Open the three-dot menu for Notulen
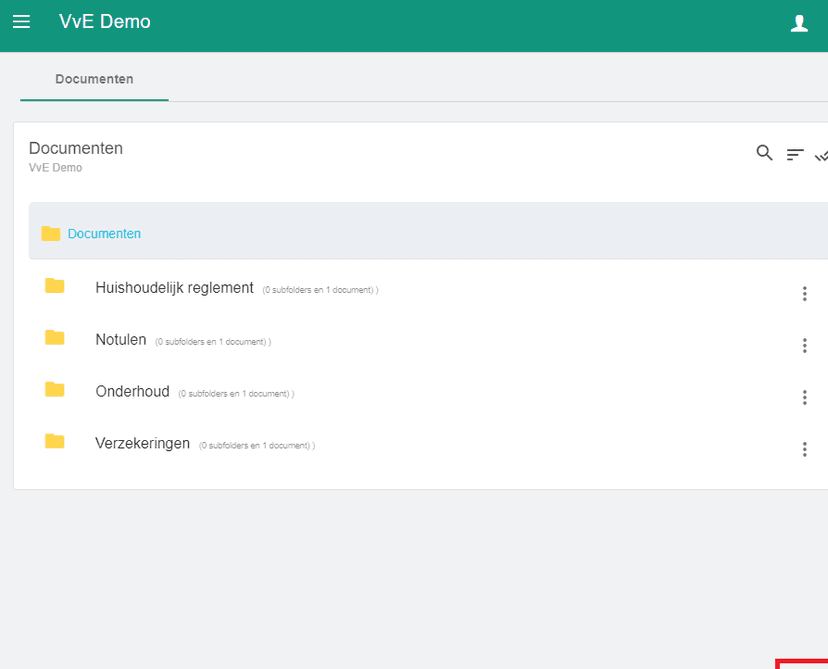Image resolution: width=828 pixels, height=669 pixels. [x=805, y=345]
